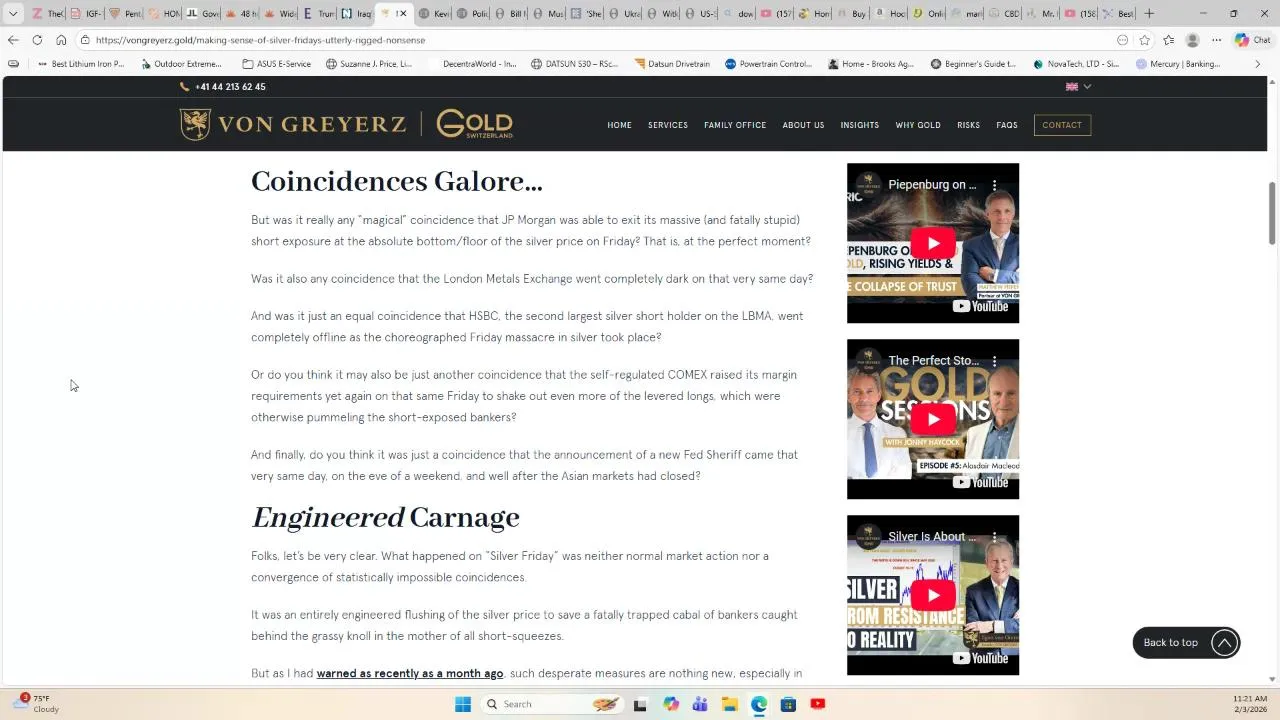Open the Beginner's Guide bookmark
This screenshot has height=720, width=1280.
click(973, 64)
